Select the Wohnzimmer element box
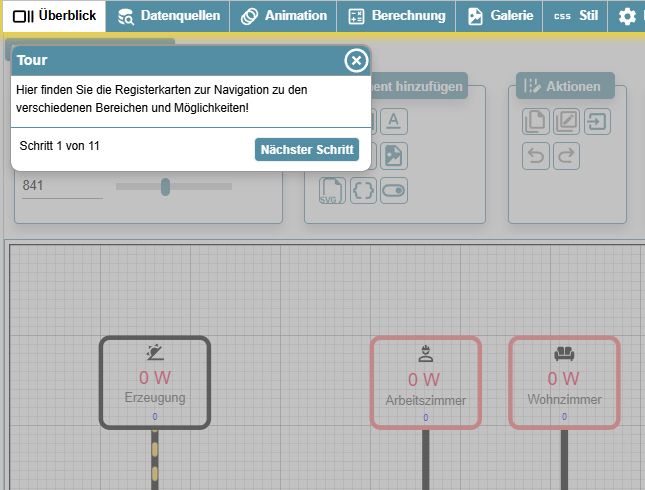Viewport: 645px width, 490px height. click(x=564, y=383)
